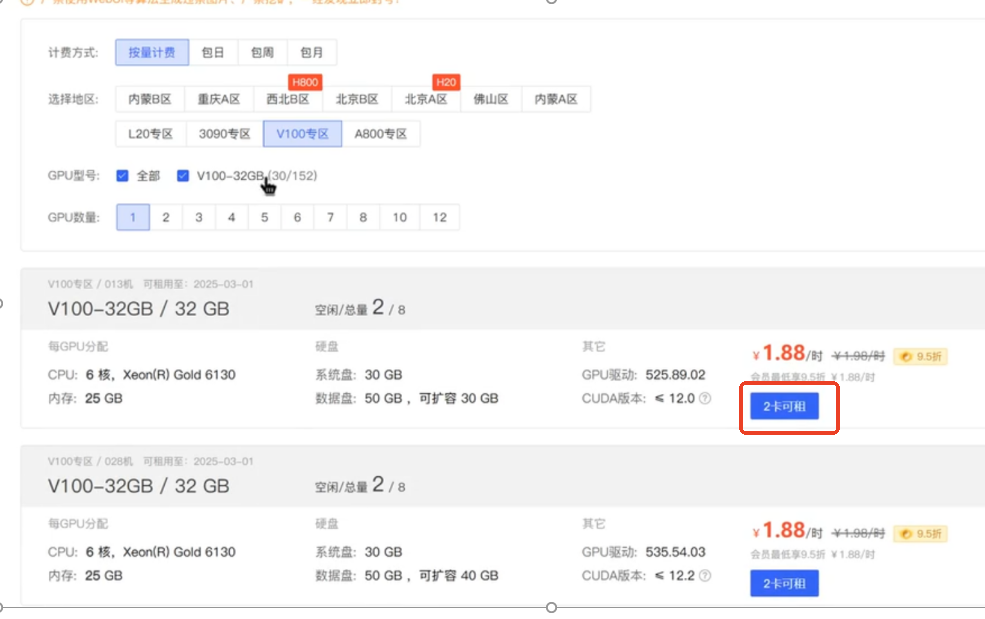Select the V100专区 zone
This screenshot has width=985, height=619.
[x=302, y=134]
